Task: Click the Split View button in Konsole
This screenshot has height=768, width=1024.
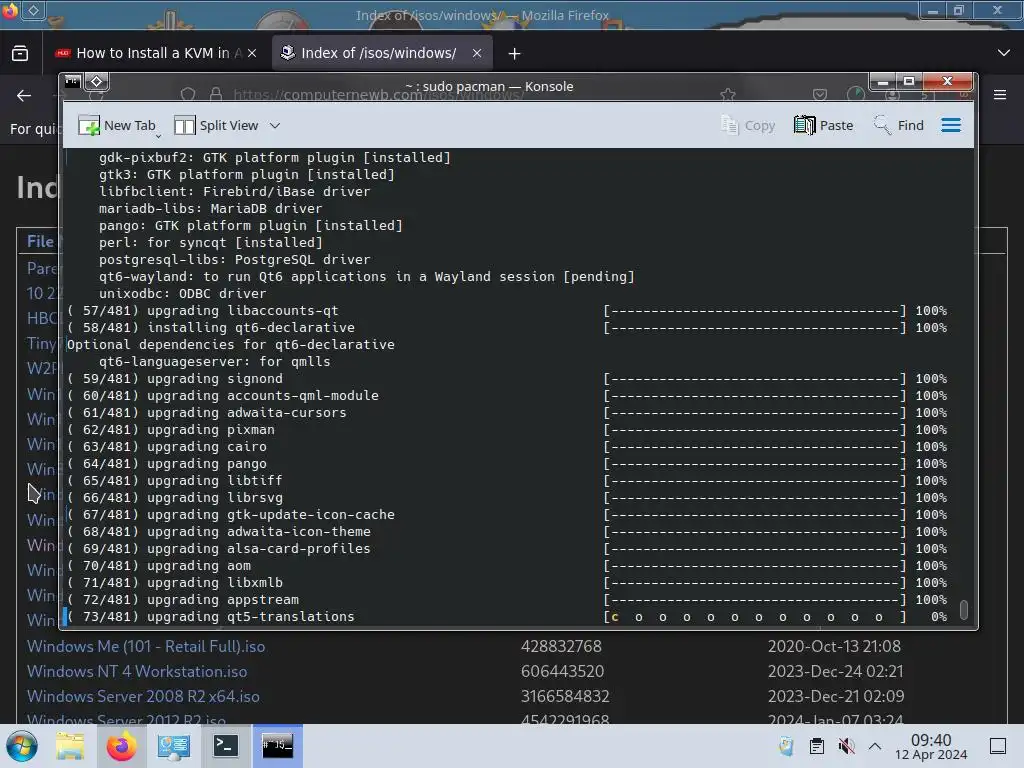Action: coord(217,125)
